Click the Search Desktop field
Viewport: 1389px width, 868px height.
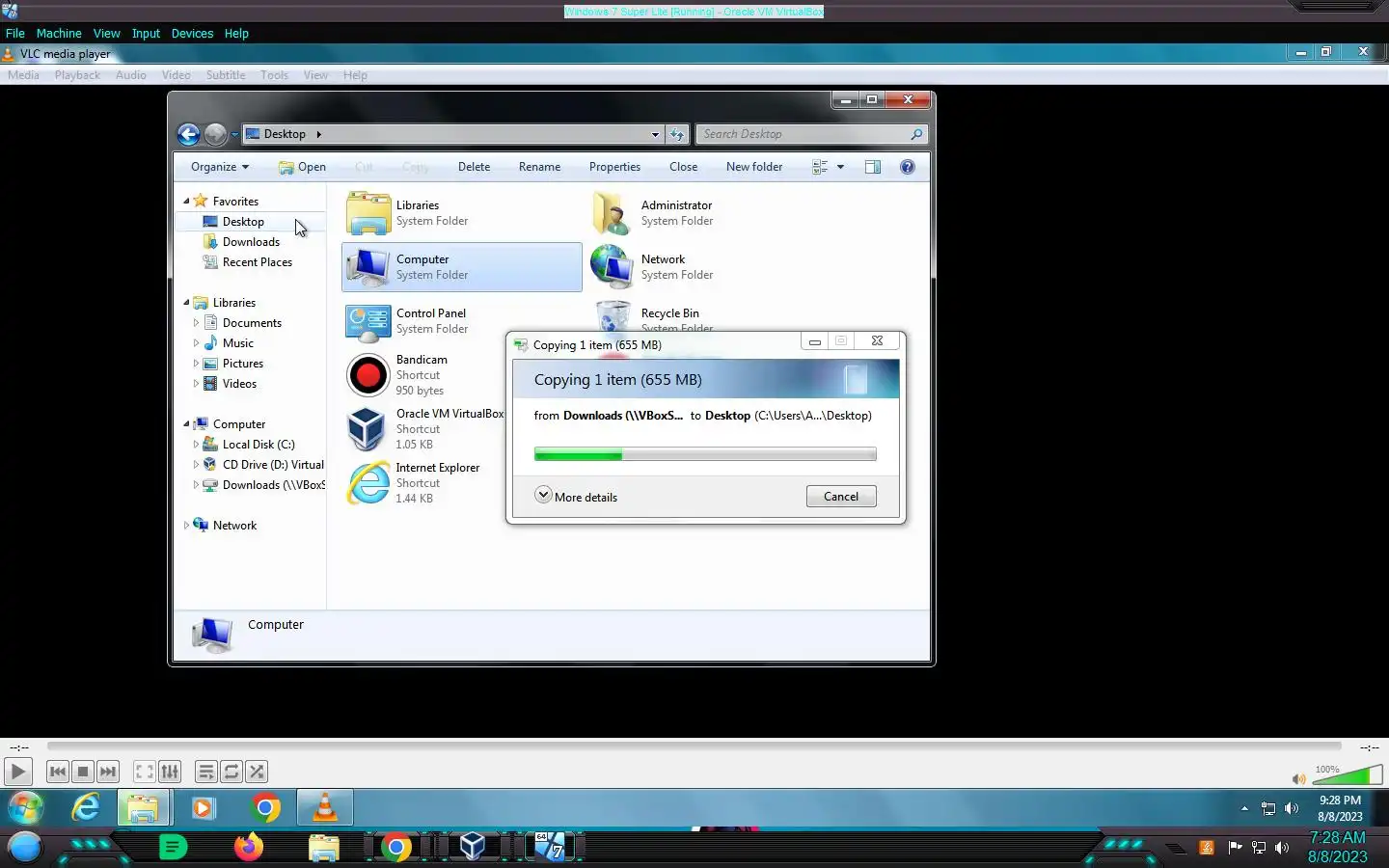click(812, 134)
